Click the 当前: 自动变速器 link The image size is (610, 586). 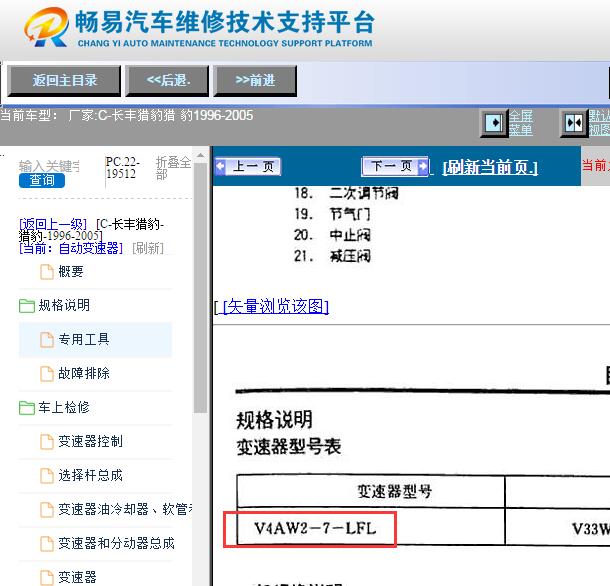click(x=71, y=248)
